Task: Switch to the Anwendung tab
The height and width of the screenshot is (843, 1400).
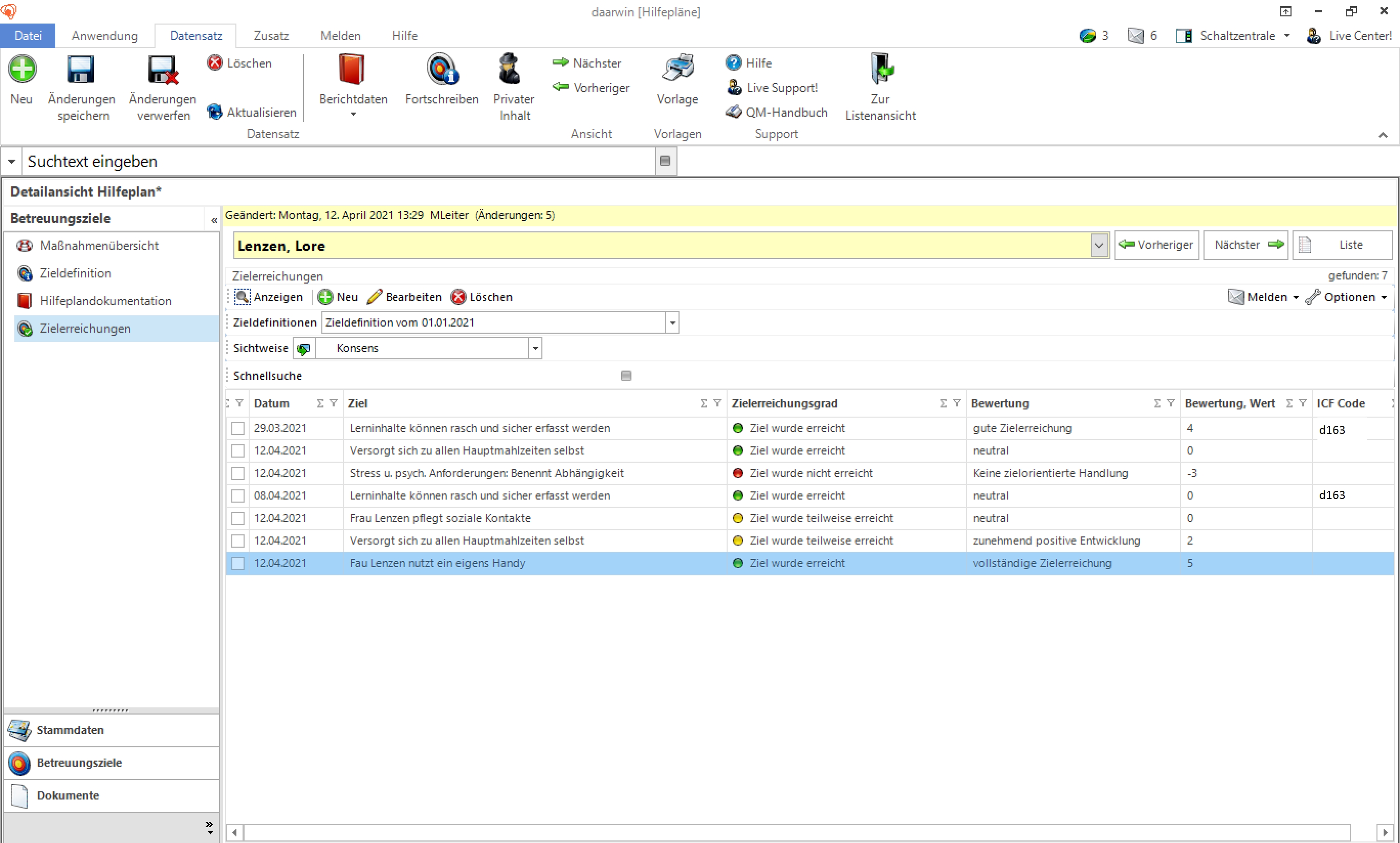Action: (x=104, y=35)
